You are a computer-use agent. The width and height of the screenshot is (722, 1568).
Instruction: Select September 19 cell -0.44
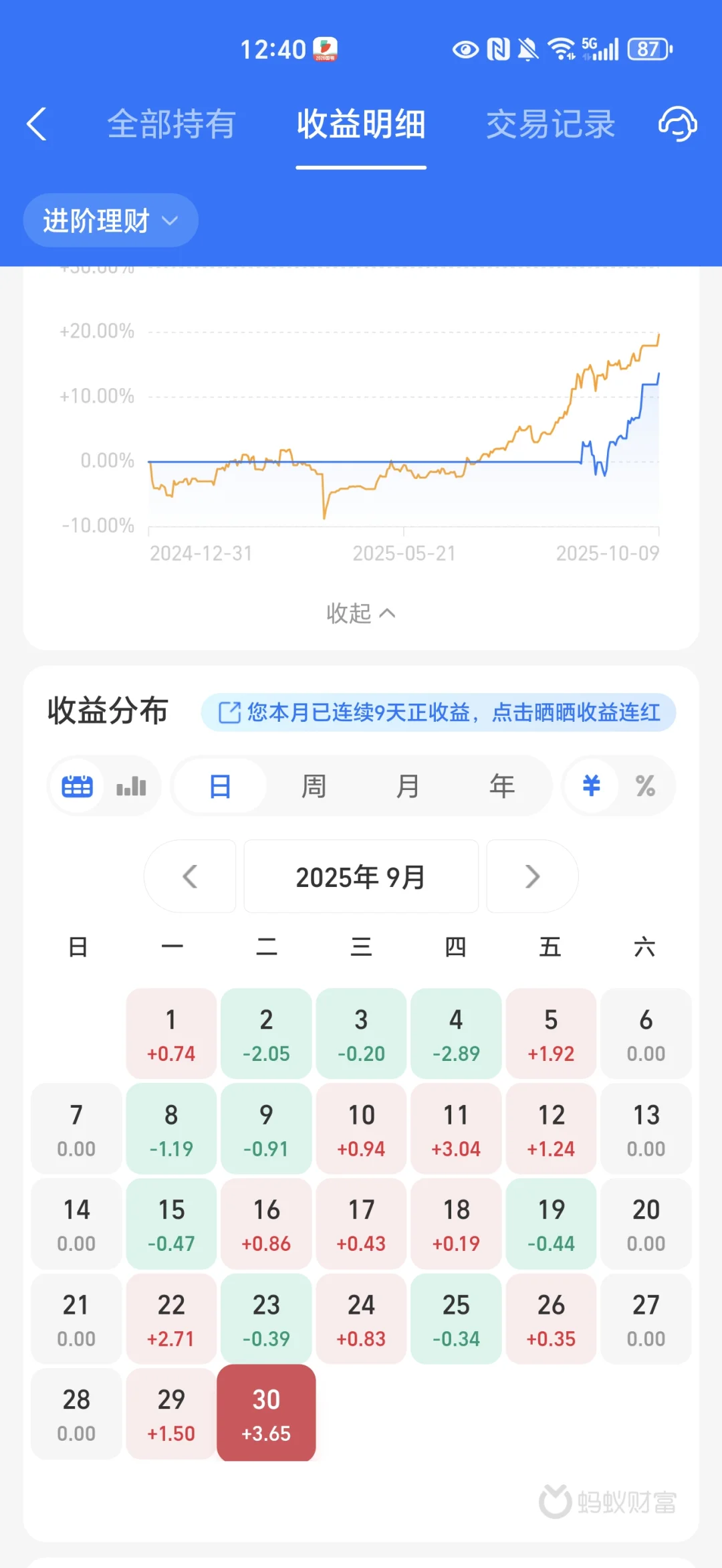tap(551, 1223)
